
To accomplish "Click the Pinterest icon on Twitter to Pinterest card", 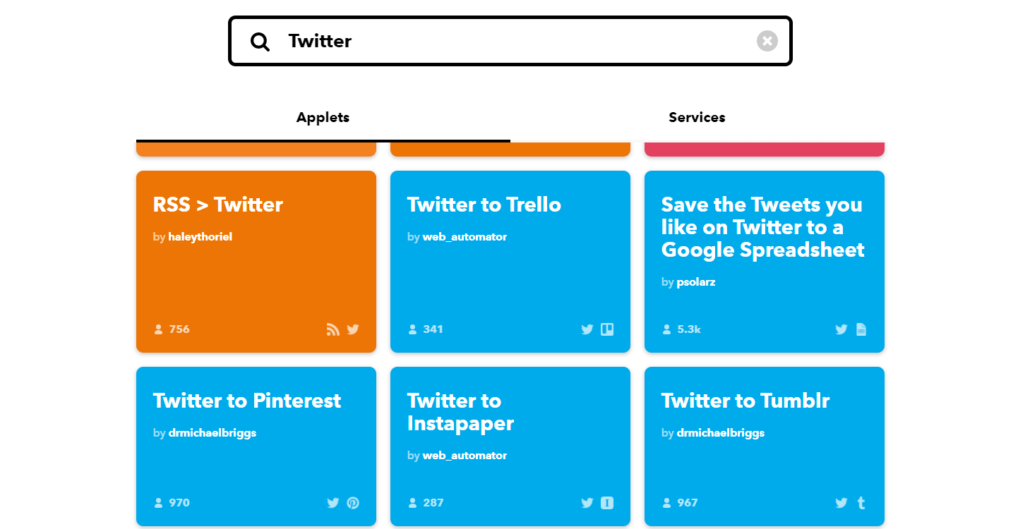I will coord(353,503).
